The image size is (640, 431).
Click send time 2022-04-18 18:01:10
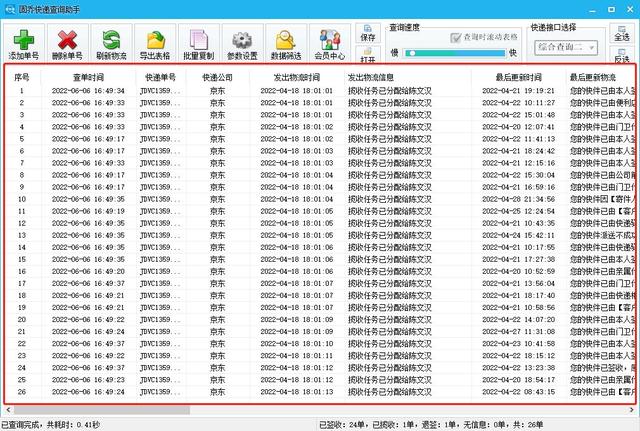(x=297, y=344)
